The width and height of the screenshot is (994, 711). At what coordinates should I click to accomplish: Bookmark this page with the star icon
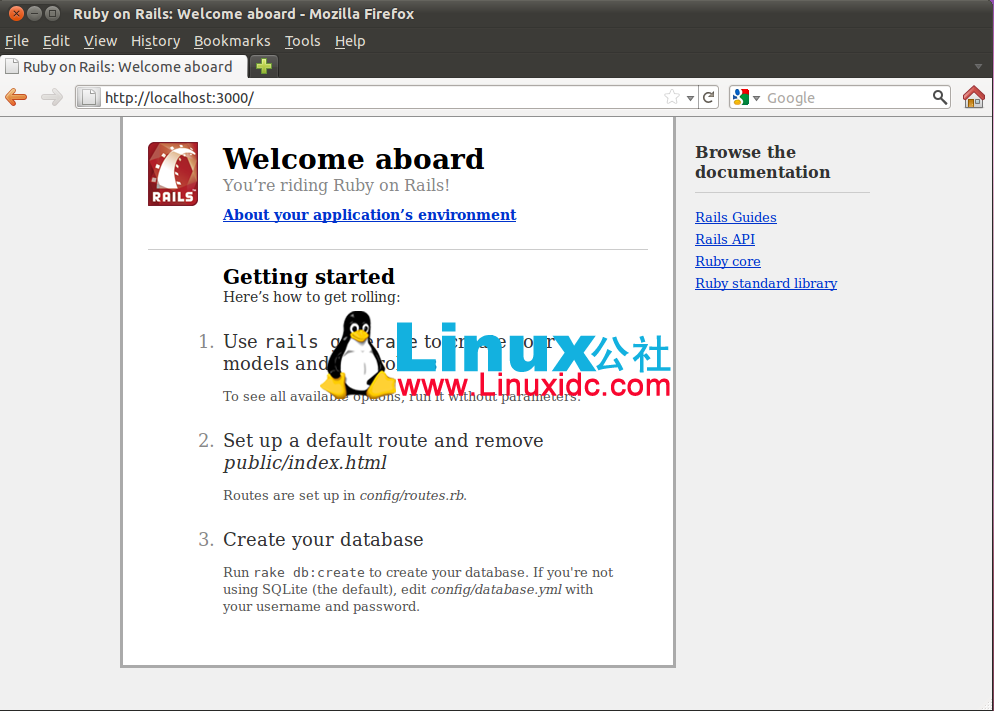pyautogui.click(x=672, y=97)
